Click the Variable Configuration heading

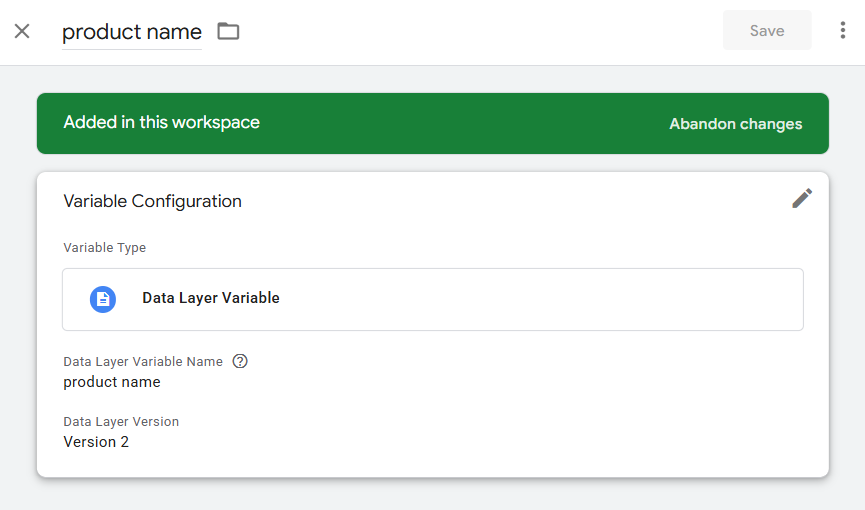click(152, 201)
